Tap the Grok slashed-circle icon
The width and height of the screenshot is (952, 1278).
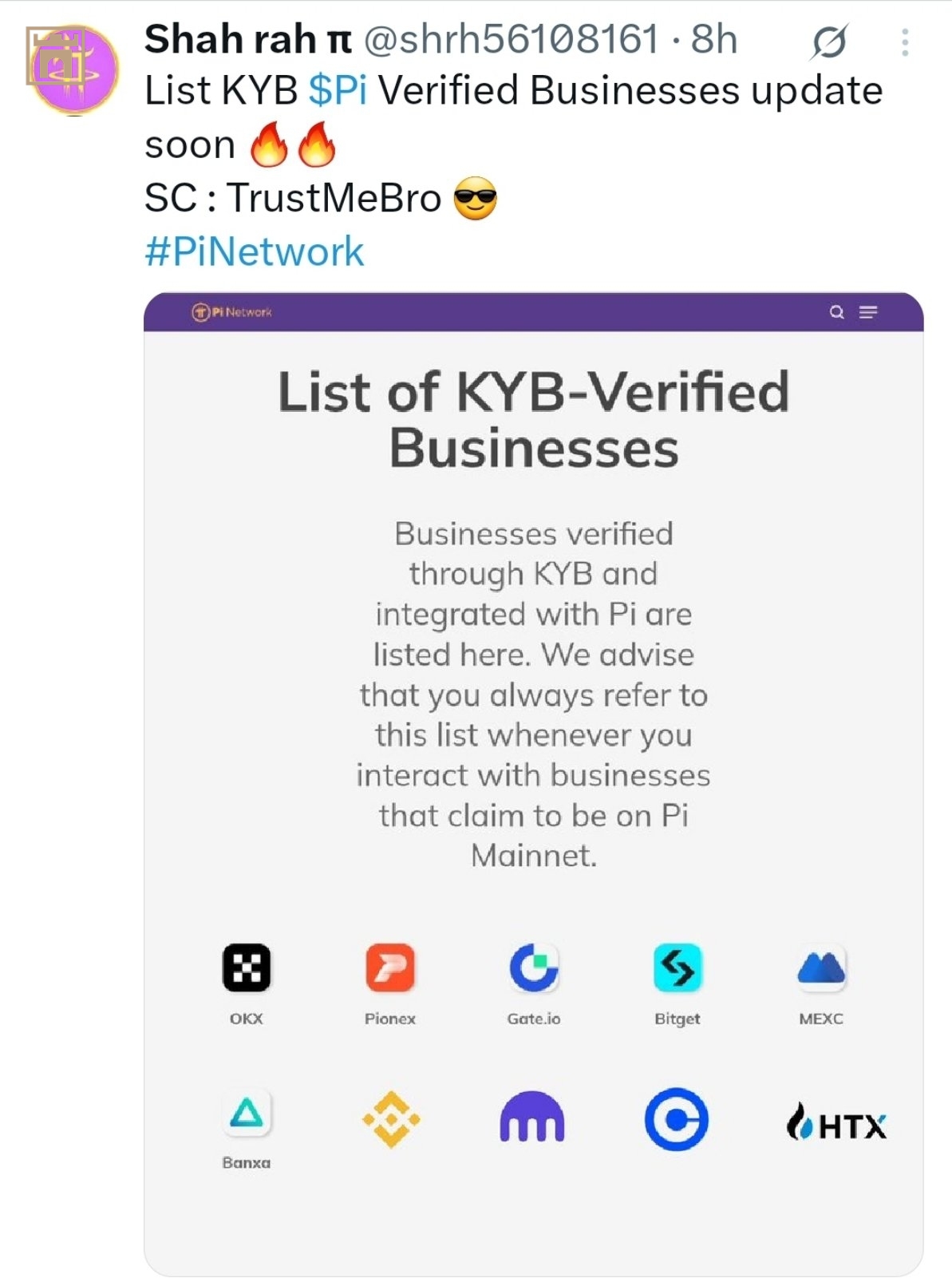tap(829, 42)
